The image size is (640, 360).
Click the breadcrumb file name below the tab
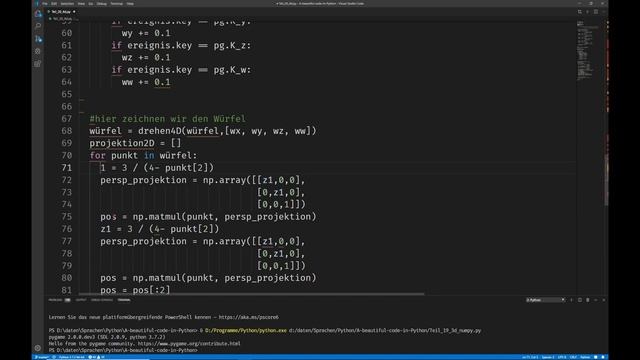tap(62, 19)
